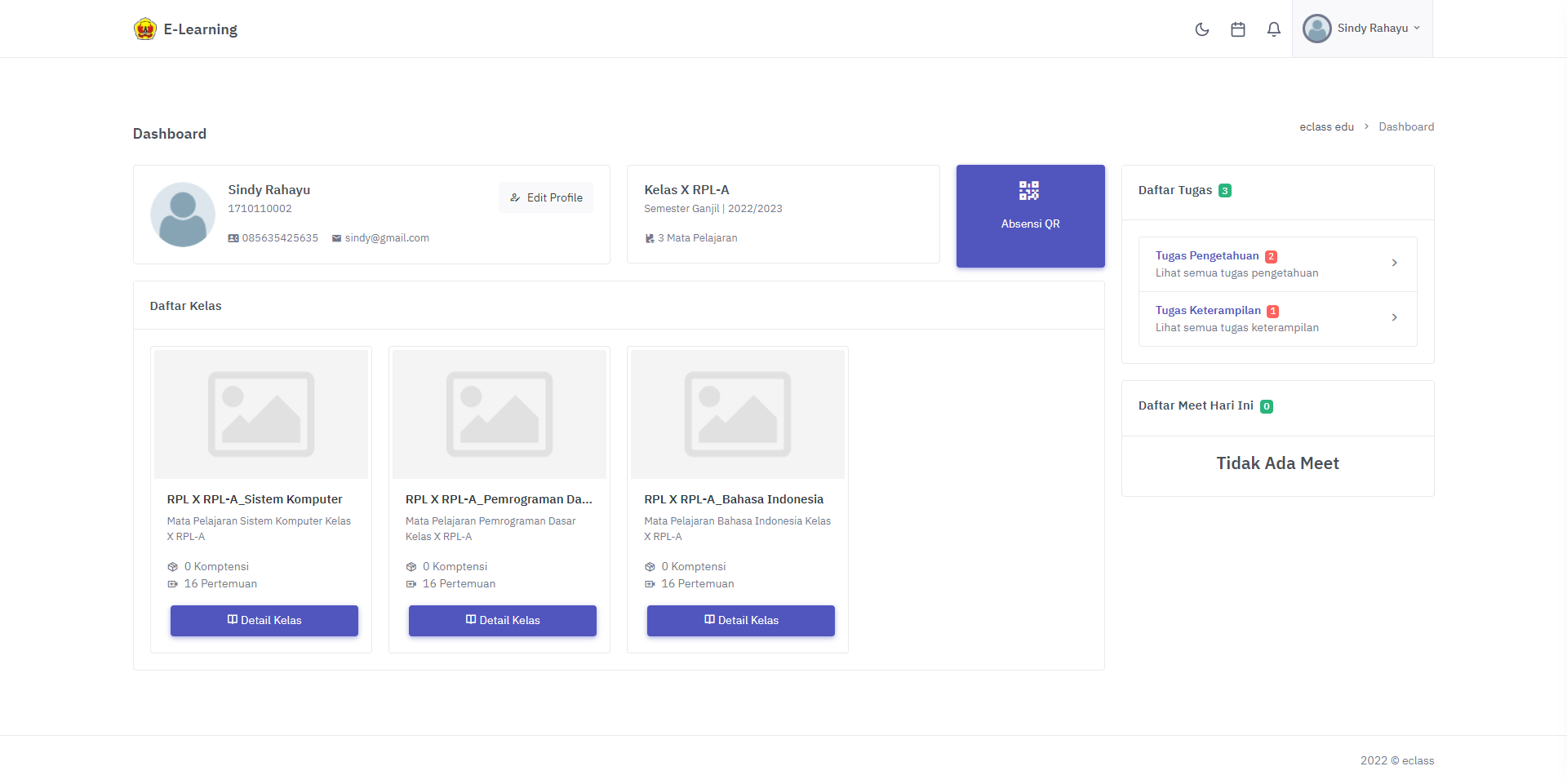
Task: Expand the Tugas Pengetahuan chevron arrow
Action: 1394,263
